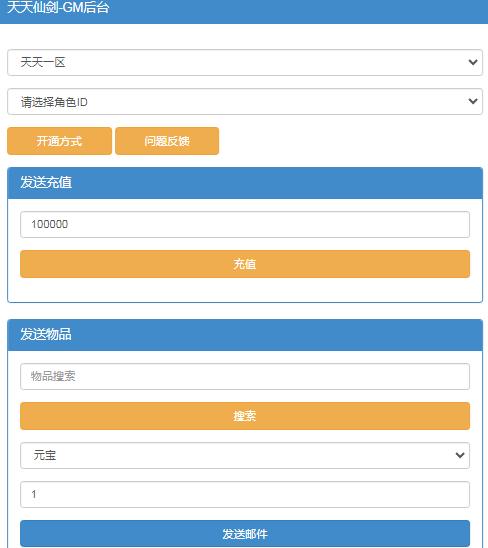The image size is (488, 548).
Task: Click the chevron arrow of the role ID select
Action: [473, 101]
